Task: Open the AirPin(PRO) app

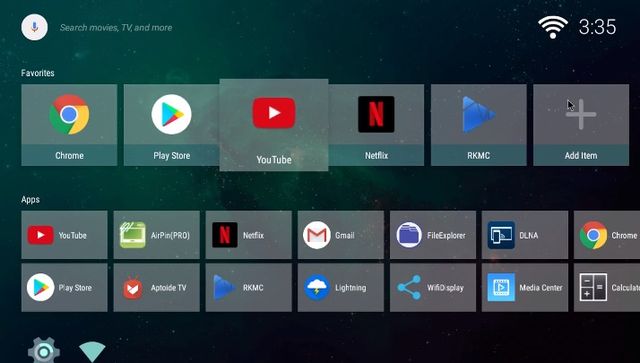Action: point(157,235)
